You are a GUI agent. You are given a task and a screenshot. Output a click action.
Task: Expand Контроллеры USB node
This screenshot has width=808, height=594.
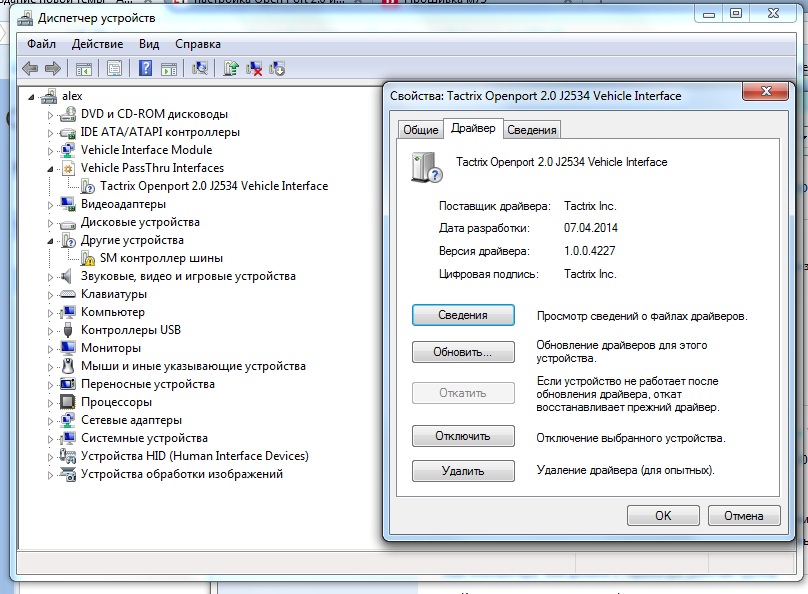pos(50,331)
